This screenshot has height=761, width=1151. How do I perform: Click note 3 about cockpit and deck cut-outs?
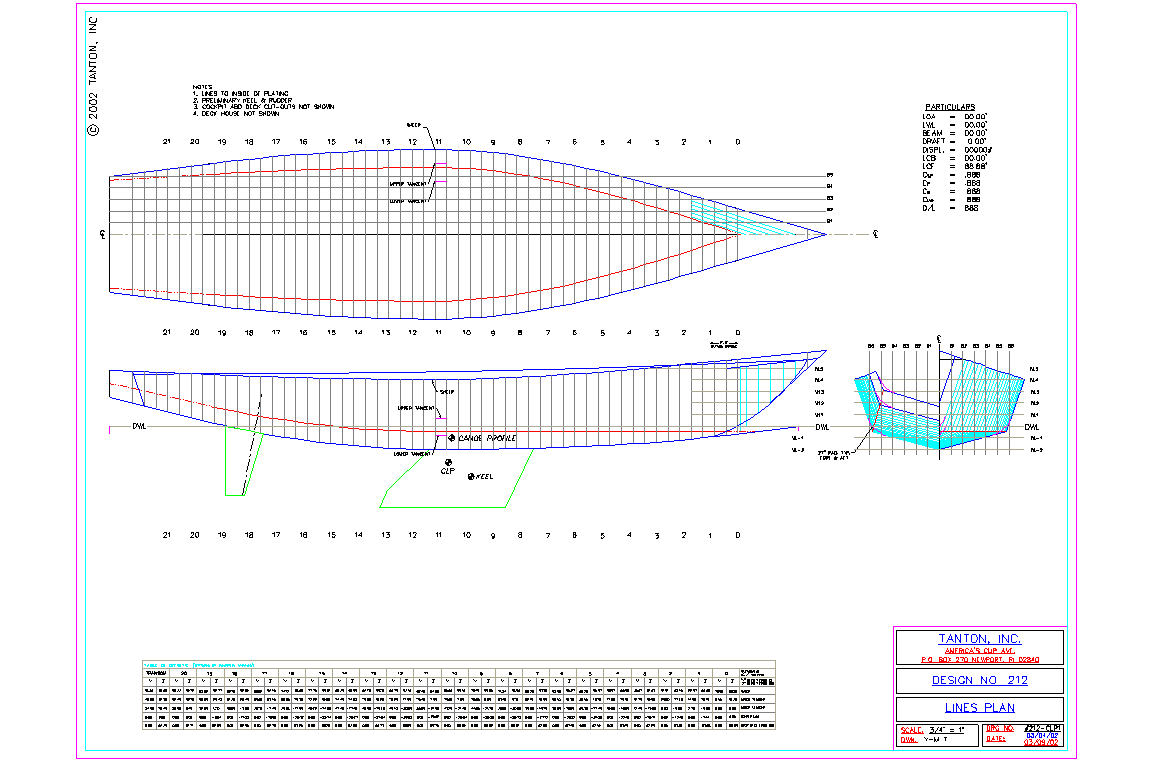click(264, 107)
